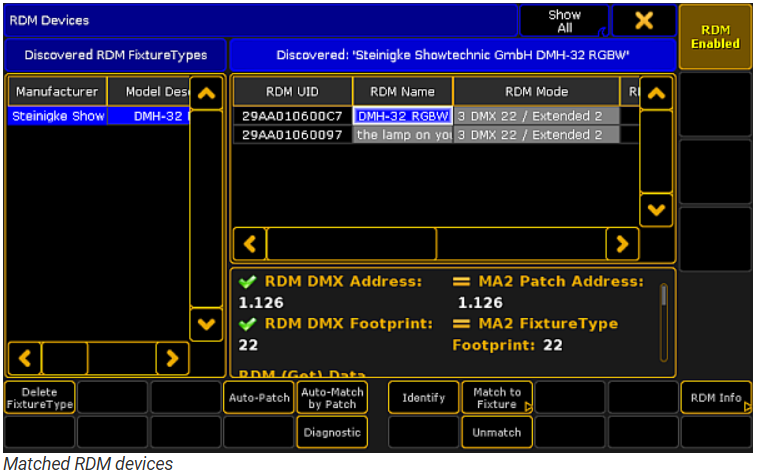Click the Unmatch button

(x=497, y=432)
